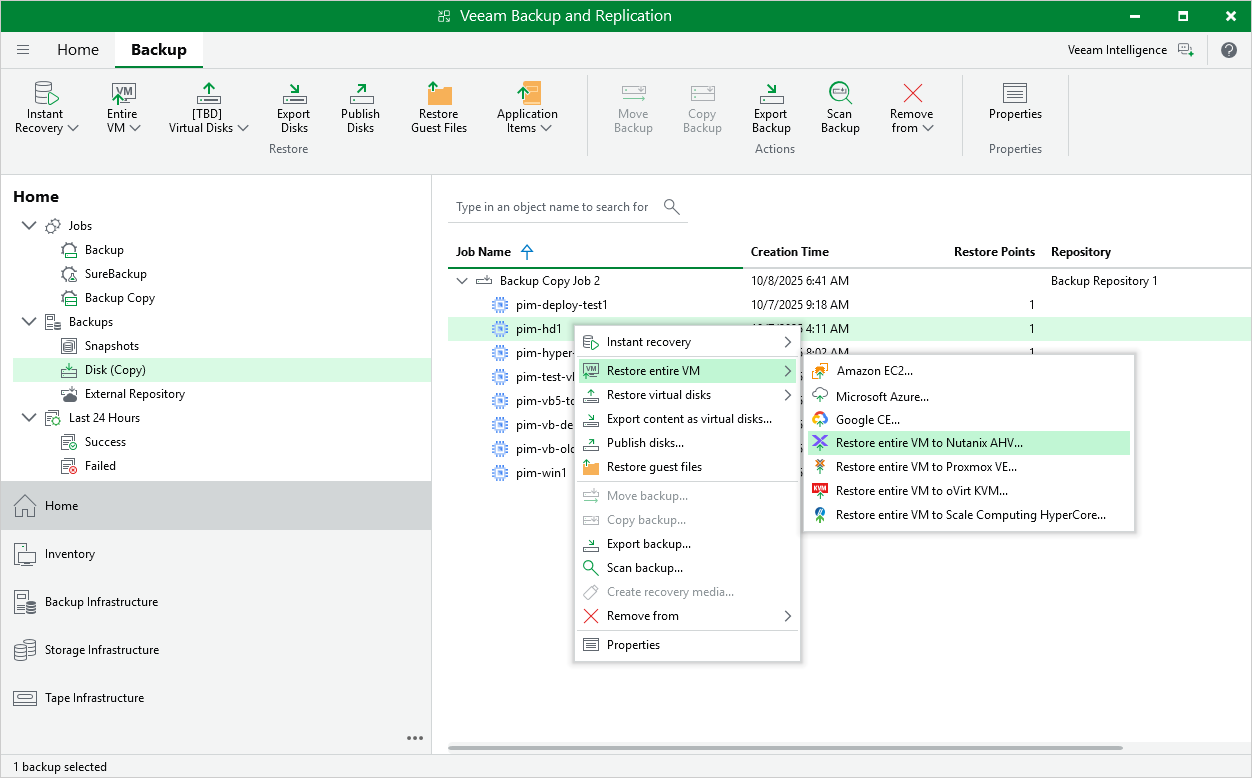Select Microsoft Azure restore option
Image resolution: width=1252 pixels, height=778 pixels.
(969, 396)
